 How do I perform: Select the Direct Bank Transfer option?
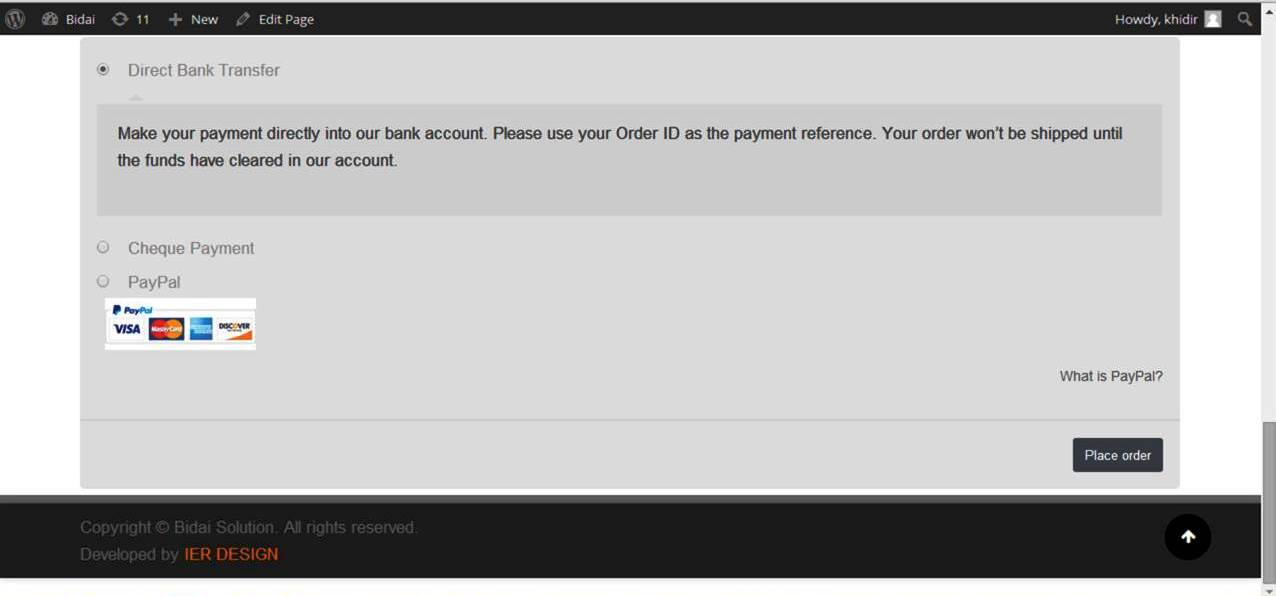pos(103,70)
